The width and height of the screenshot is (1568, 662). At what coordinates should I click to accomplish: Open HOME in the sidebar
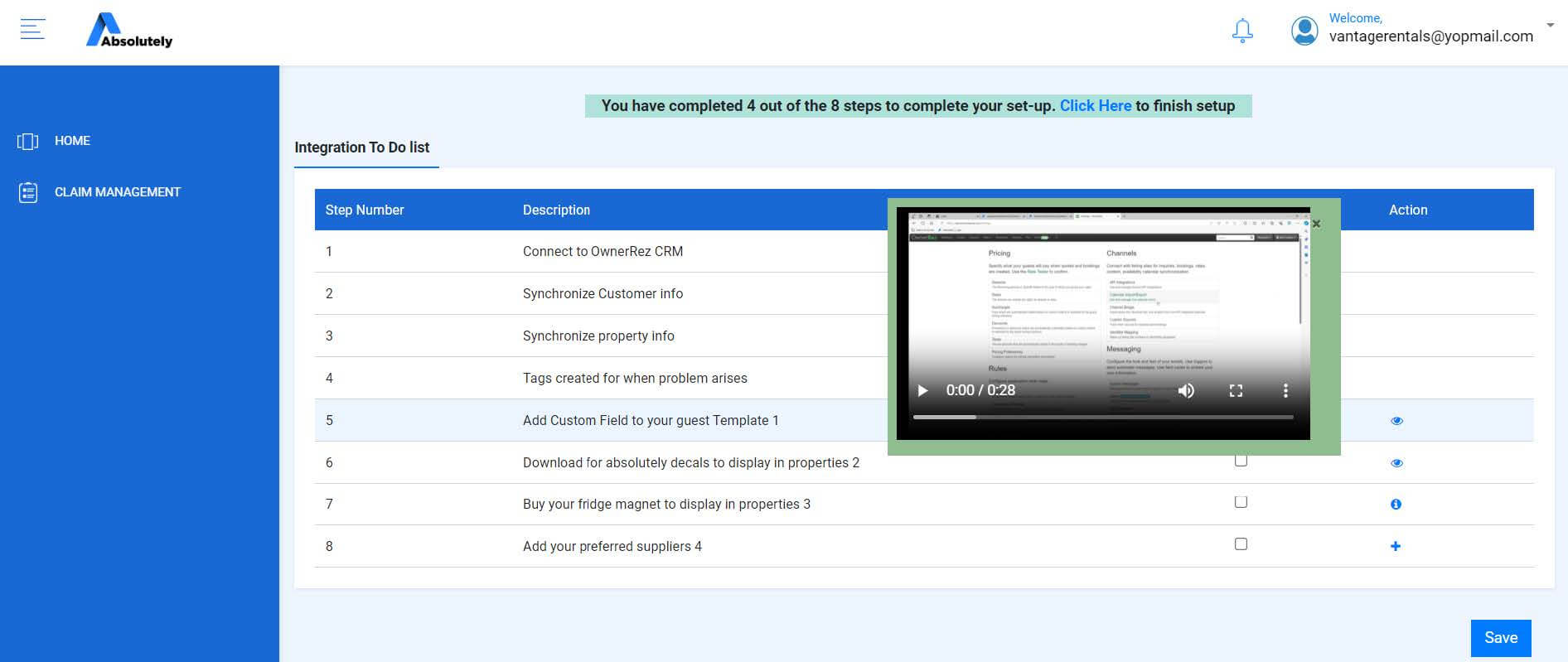point(72,141)
